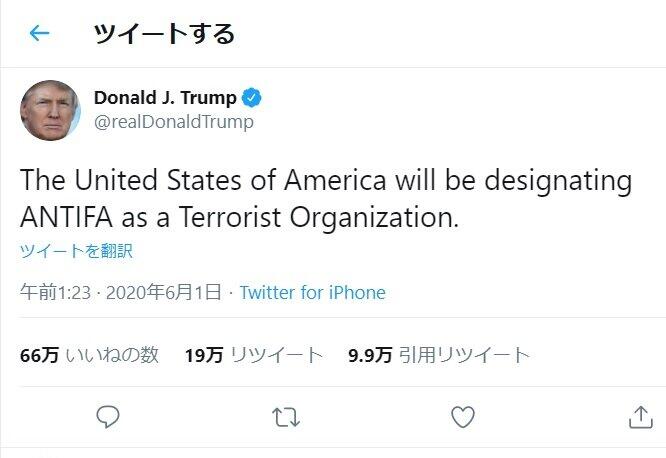Open the author's profile picture
The height and width of the screenshot is (458, 666).
50,110
